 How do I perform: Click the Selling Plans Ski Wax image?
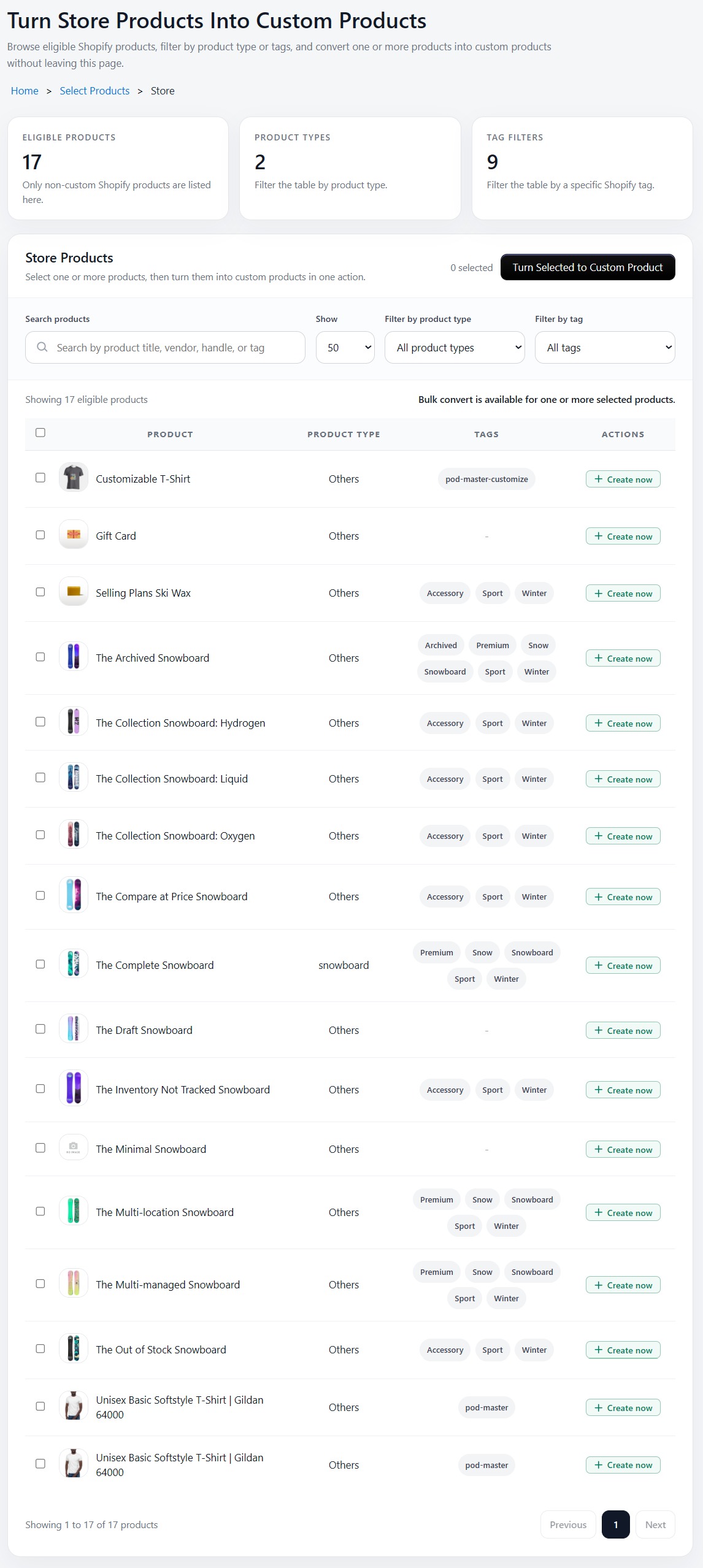[x=73, y=592]
